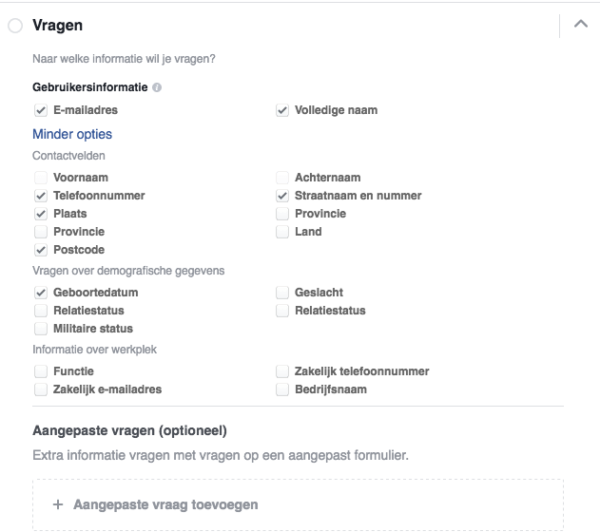Click the plus icon for custom question

[58, 504]
